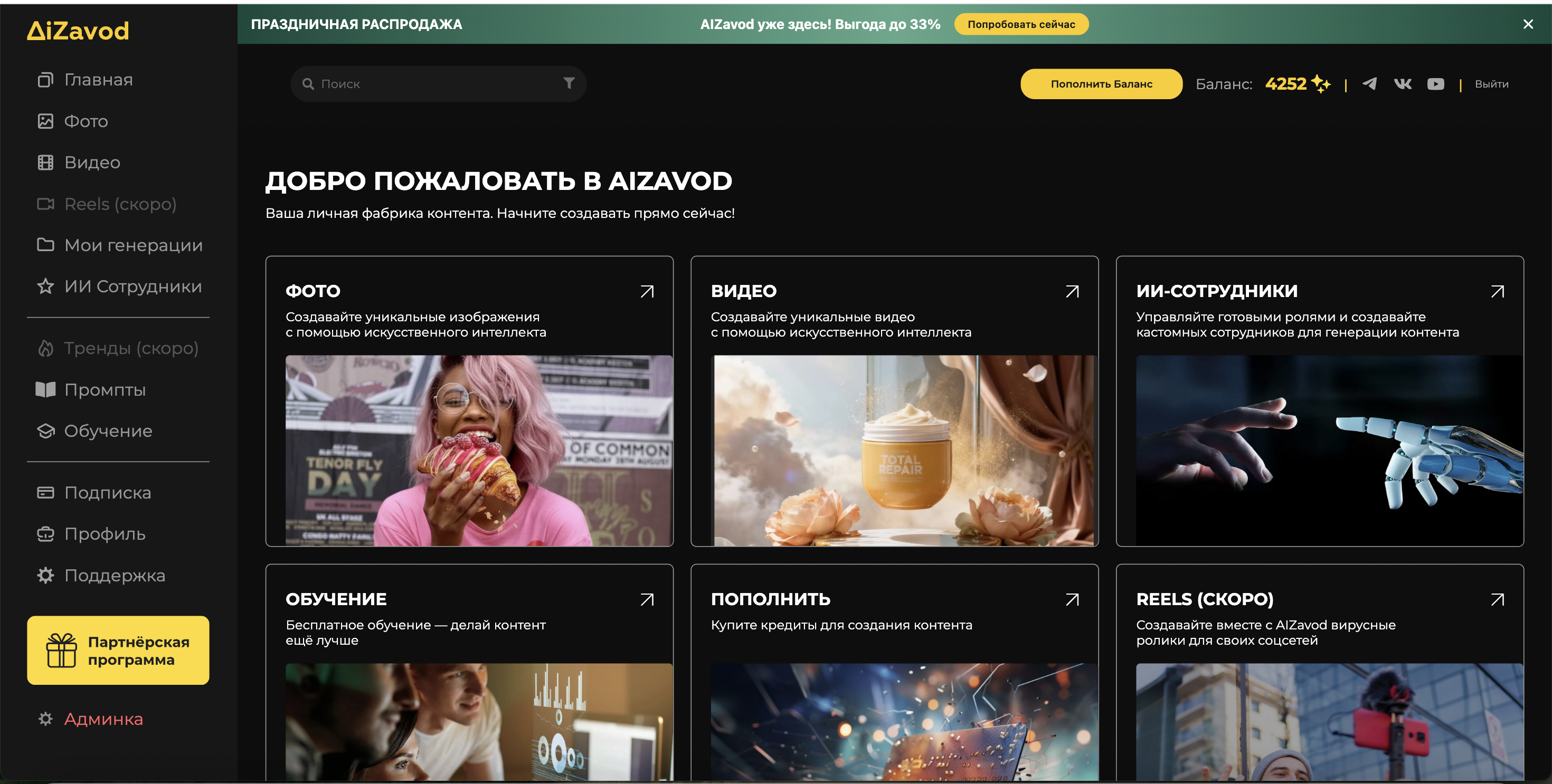Click arrow icon on ИИ-СОТРУДНИКИ card
The image size is (1552, 784).
point(1497,291)
